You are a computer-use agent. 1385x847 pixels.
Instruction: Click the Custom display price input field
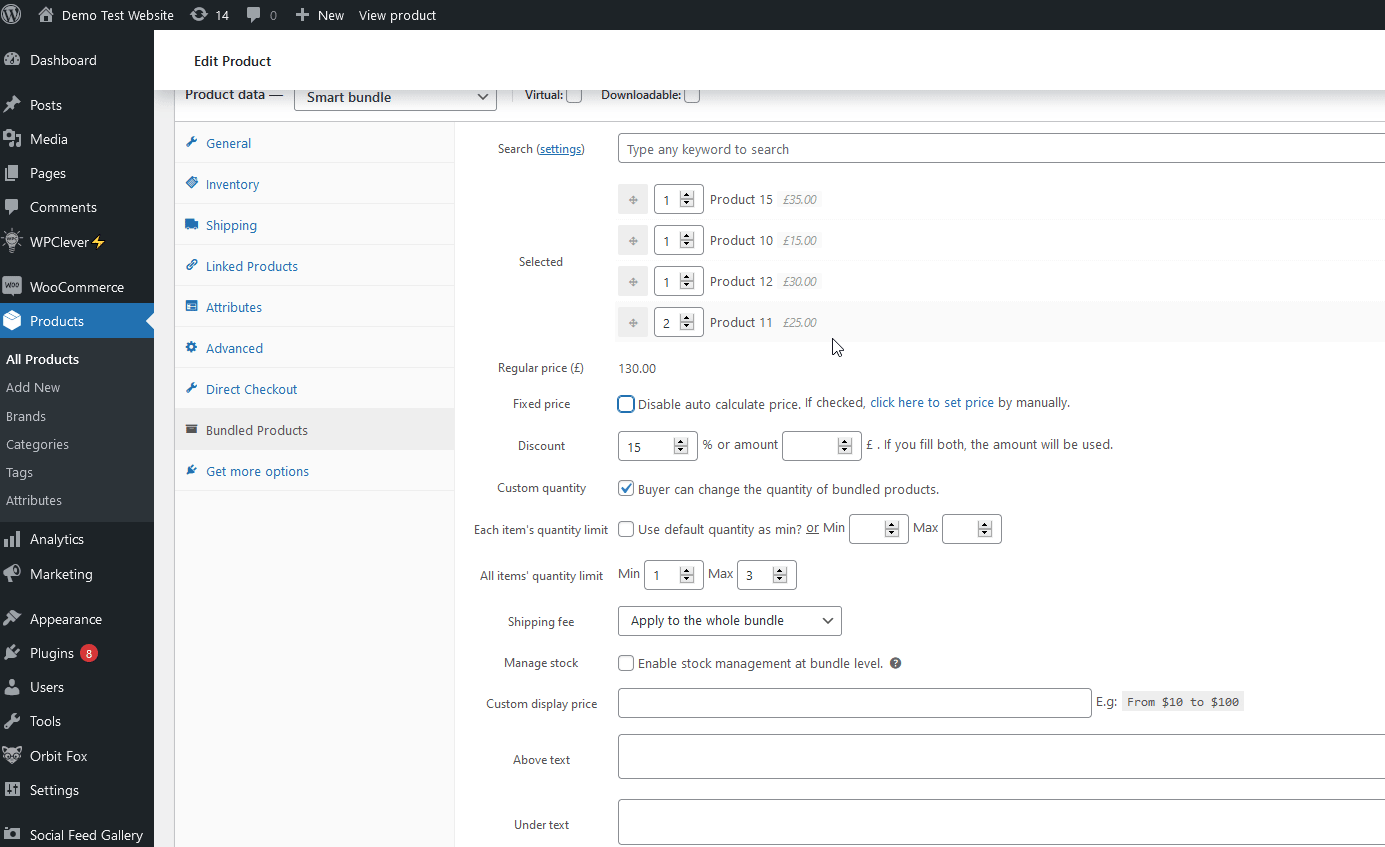click(x=854, y=703)
